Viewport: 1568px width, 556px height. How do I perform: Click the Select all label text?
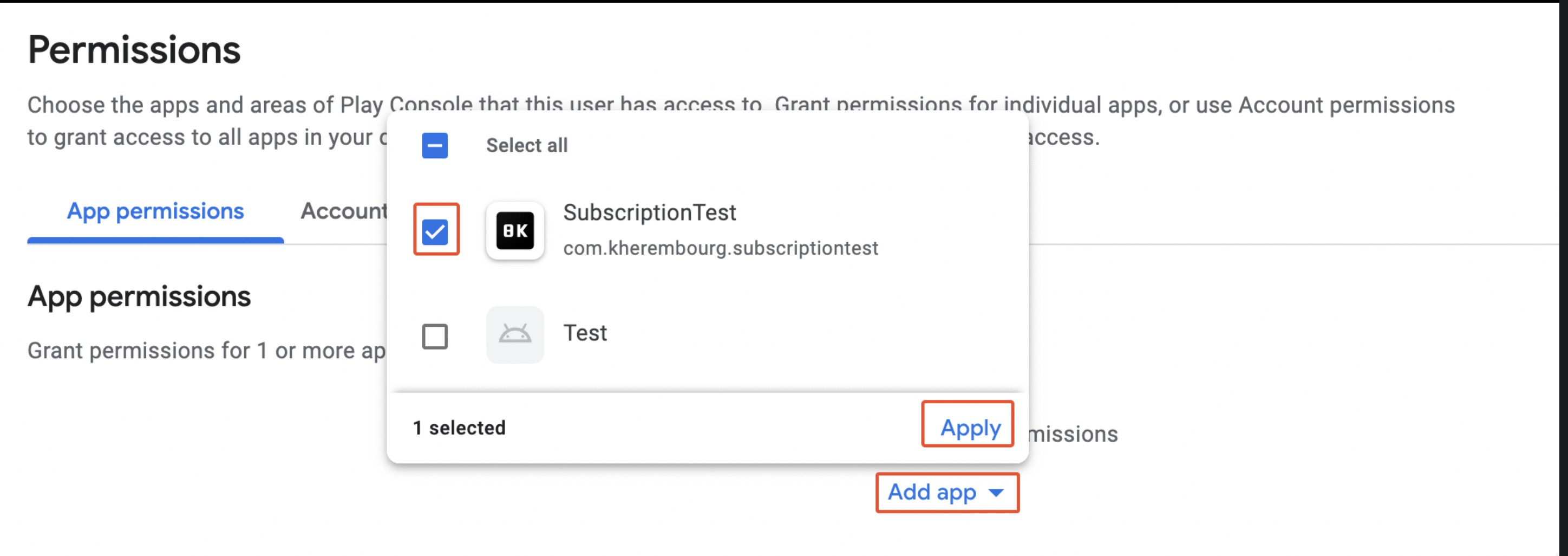coord(526,146)
